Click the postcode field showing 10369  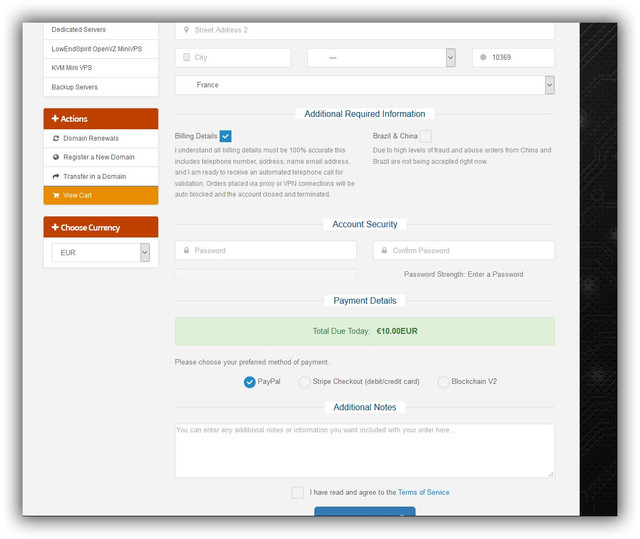tap(513, 58)
